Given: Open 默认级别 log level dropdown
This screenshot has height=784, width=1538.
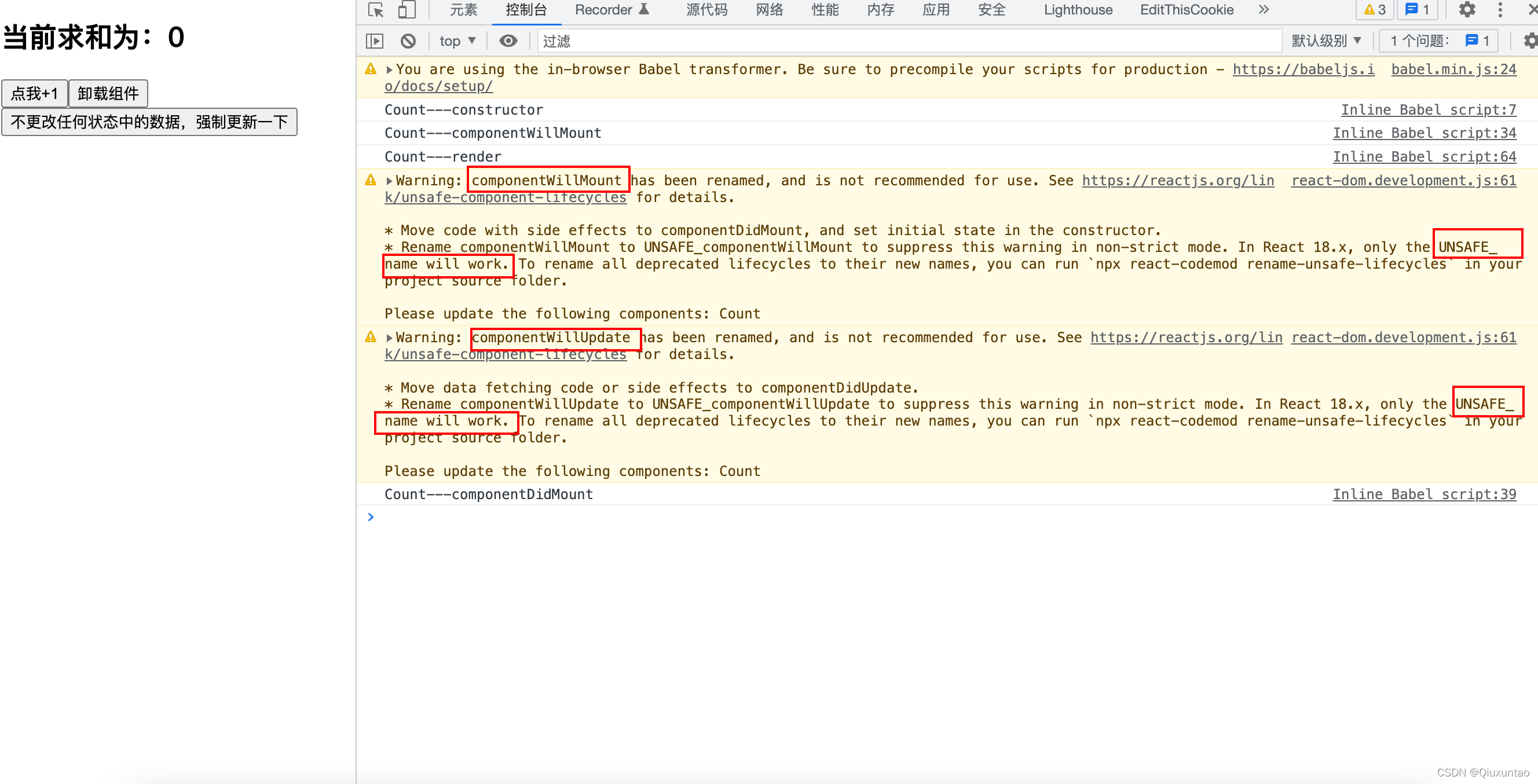Looking at the screenshot, I should tap(1326, 41).
